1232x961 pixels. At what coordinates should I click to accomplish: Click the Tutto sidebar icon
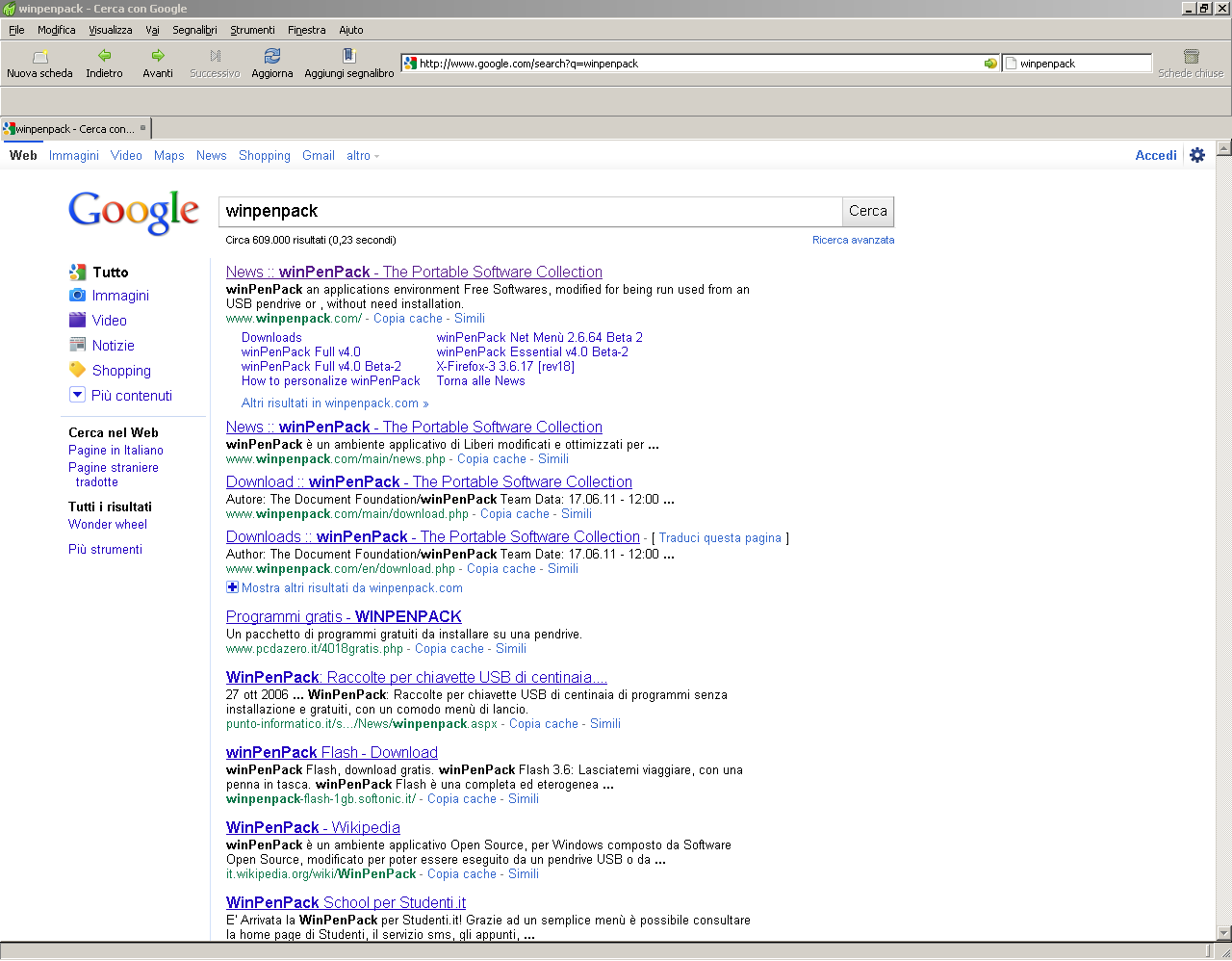click(x=77, y=272)
